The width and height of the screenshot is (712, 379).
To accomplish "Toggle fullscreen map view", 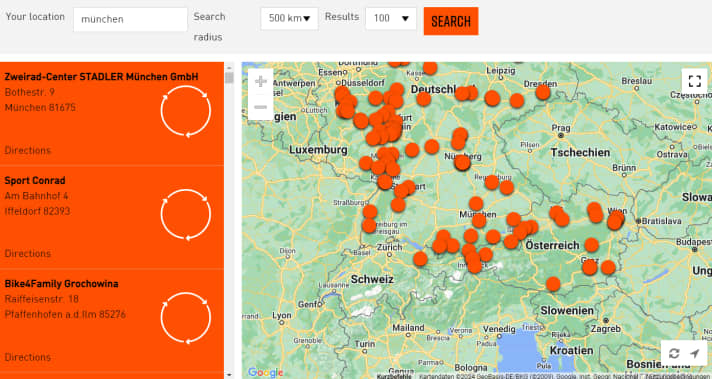I will click(694, 81).
